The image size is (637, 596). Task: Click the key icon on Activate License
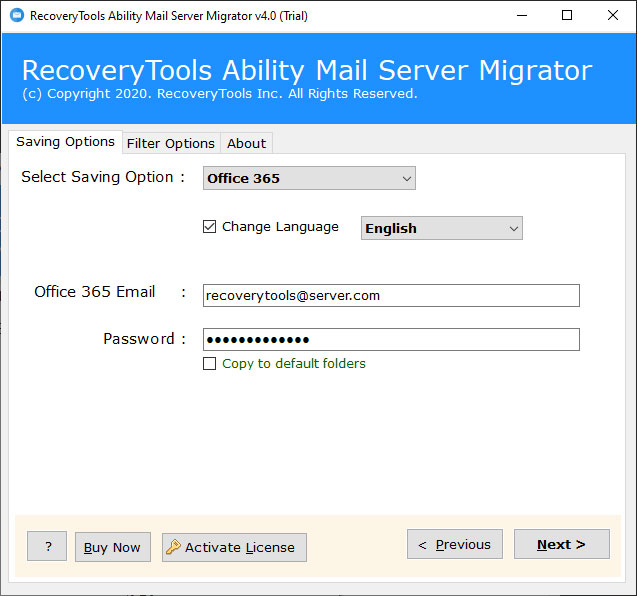(x=173, y=547)
